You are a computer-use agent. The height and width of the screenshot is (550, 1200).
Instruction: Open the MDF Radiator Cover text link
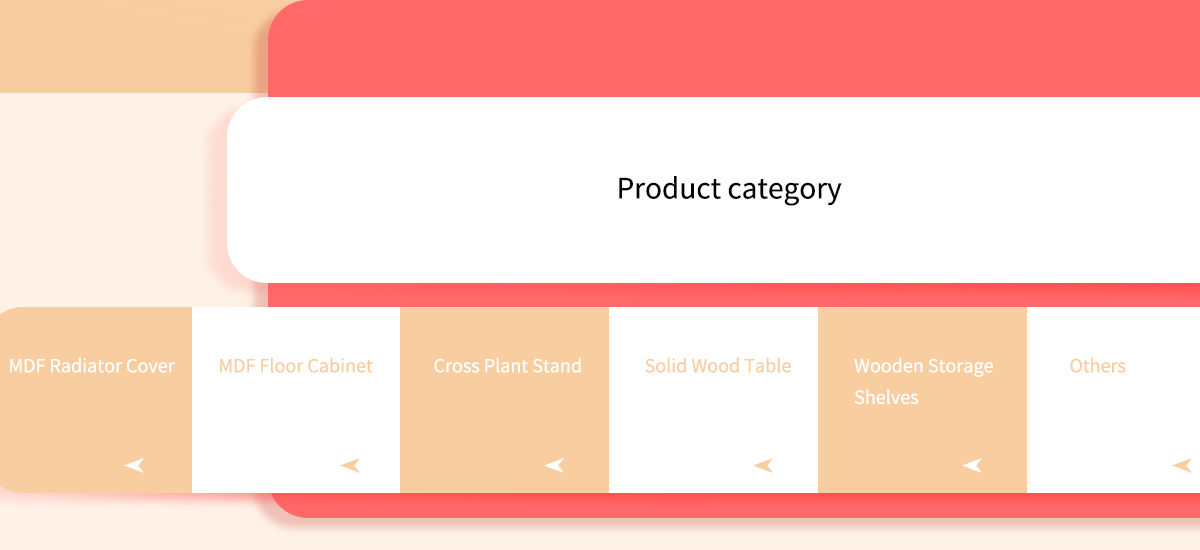(92, 366)
